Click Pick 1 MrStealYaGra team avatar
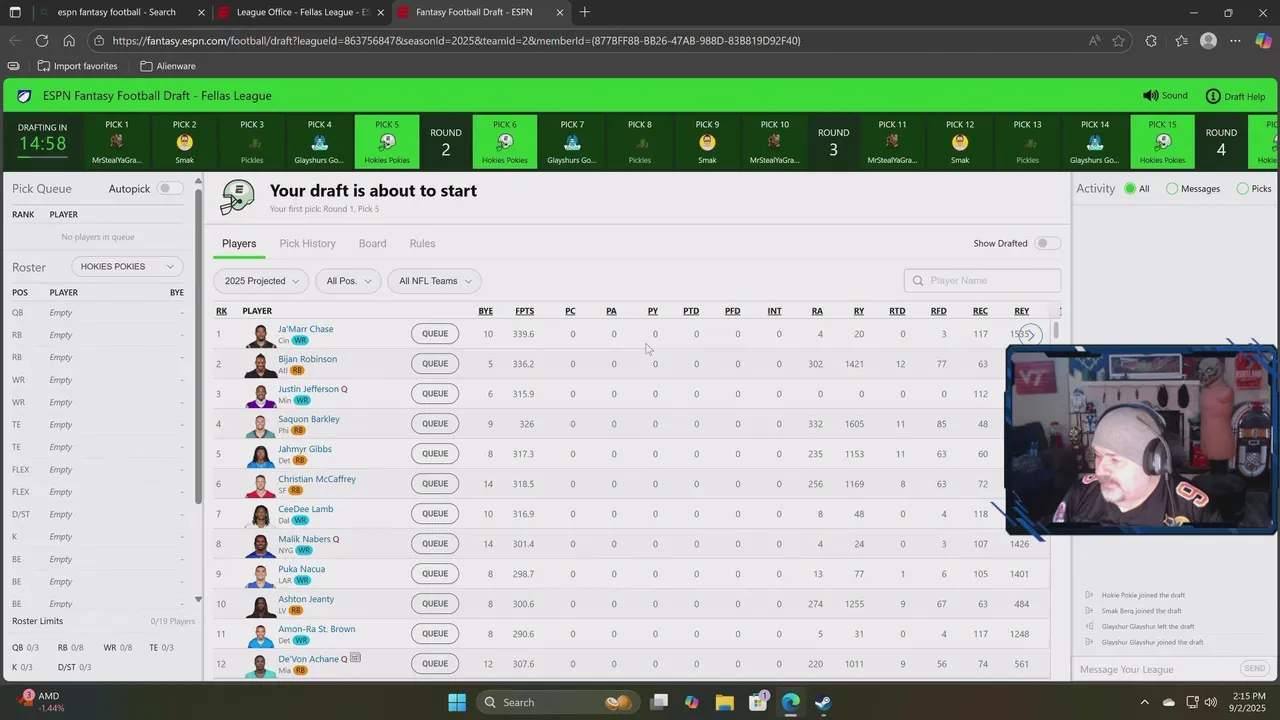This screenshot has height=720, width=1280. pos(117,142)
